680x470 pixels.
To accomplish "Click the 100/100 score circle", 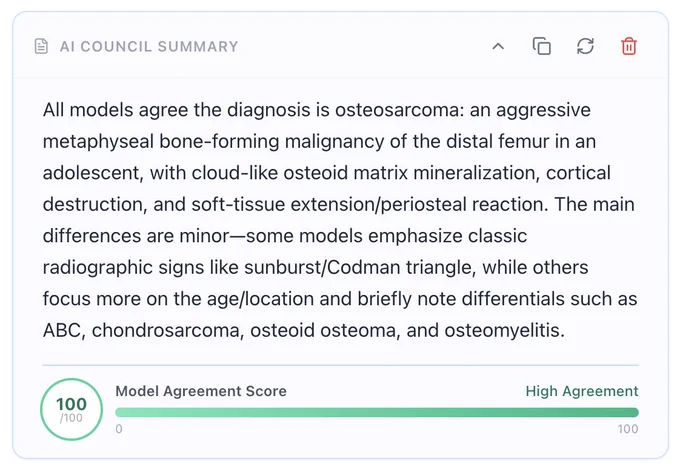I will 72,409.
